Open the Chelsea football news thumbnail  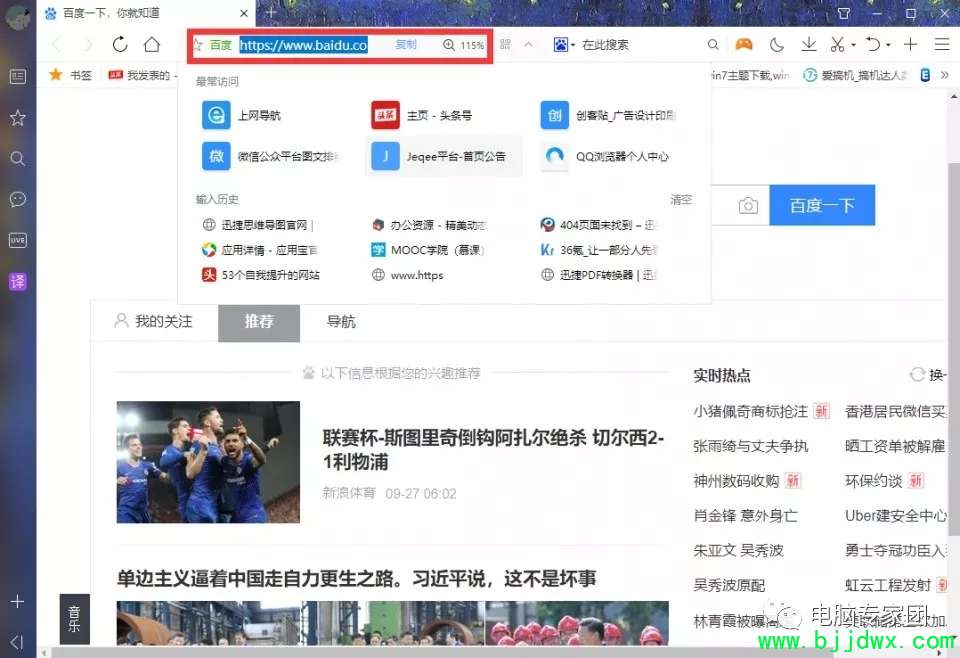tap(208, 462)
